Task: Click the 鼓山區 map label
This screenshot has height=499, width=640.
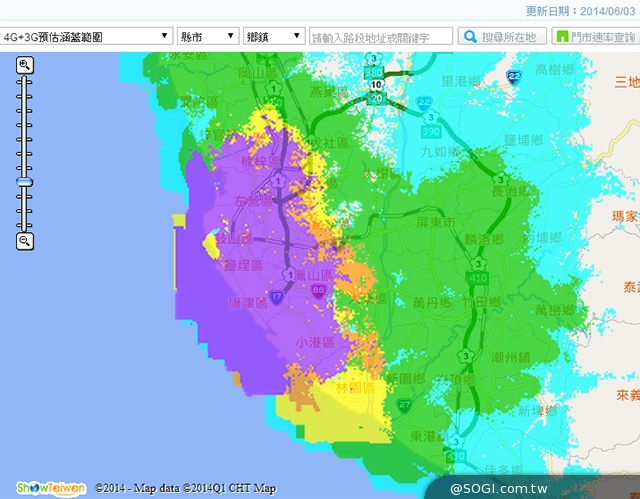Action: point(234,239)
